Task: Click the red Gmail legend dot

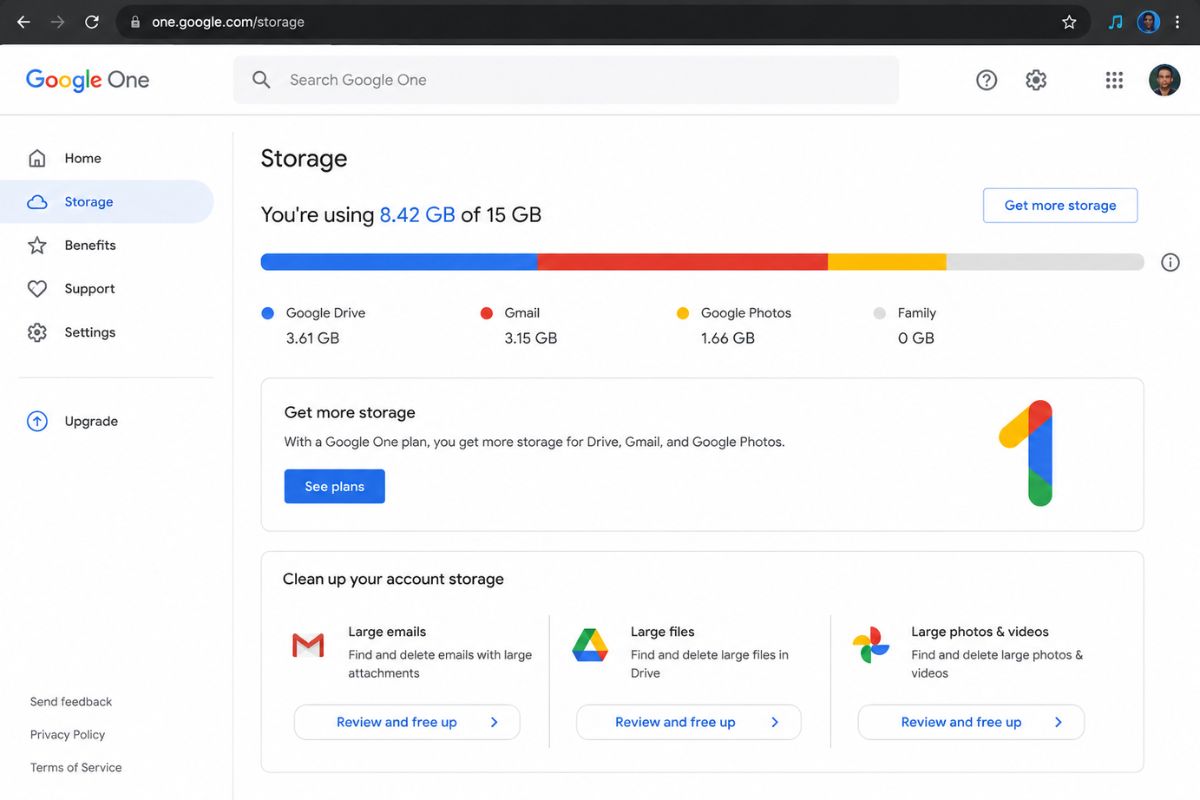Action: point(486,313)
